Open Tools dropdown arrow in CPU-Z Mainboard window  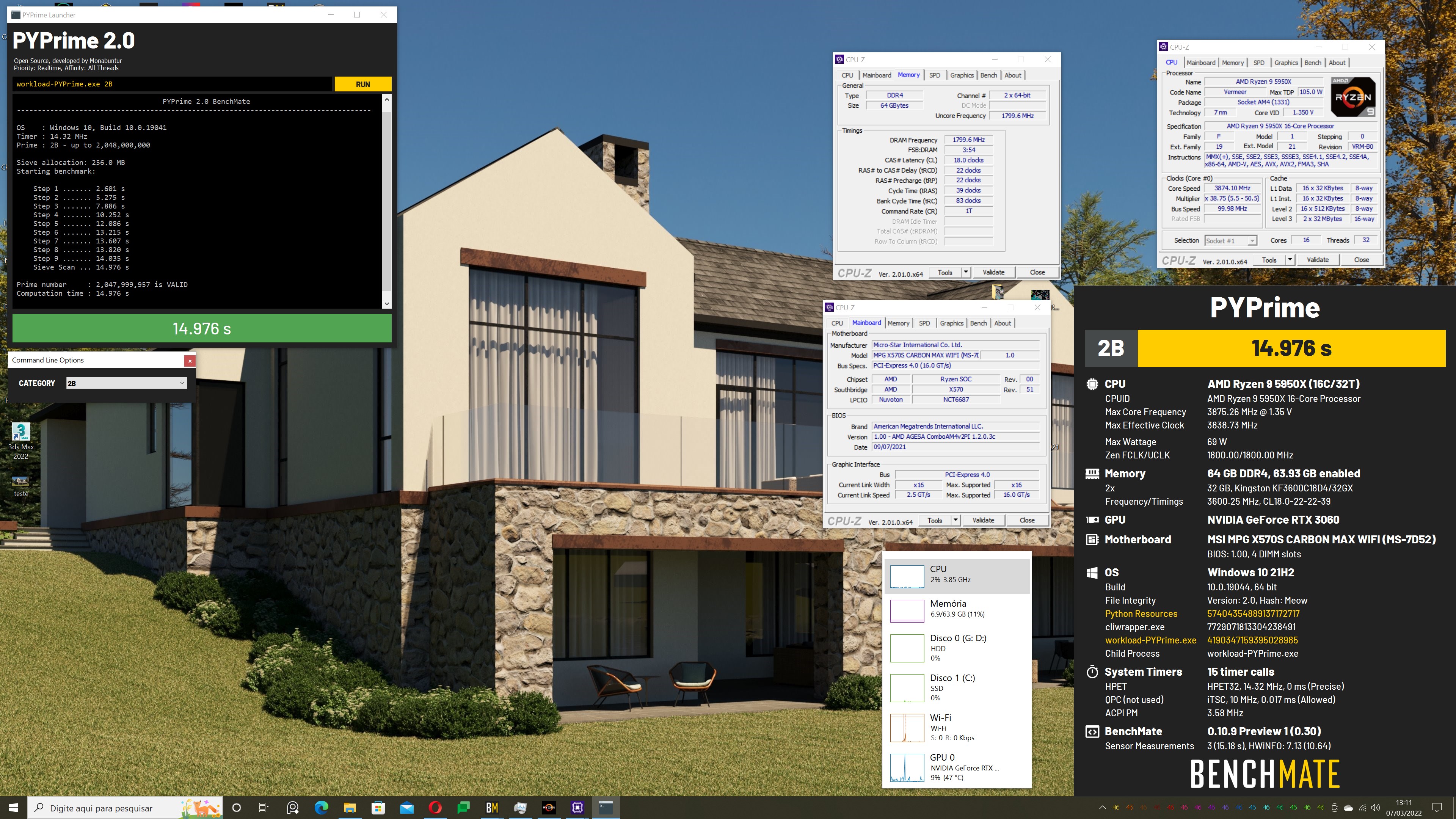[x=956, y=521]
